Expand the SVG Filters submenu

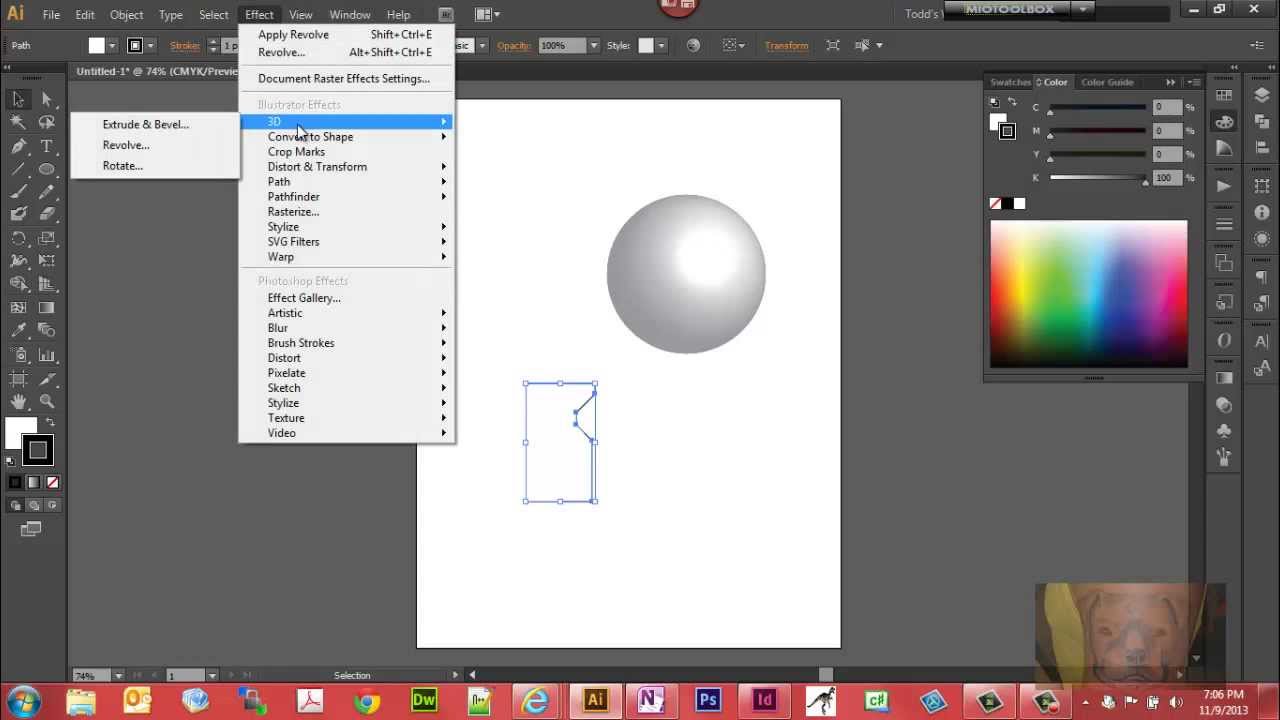[x=346, y=242]
